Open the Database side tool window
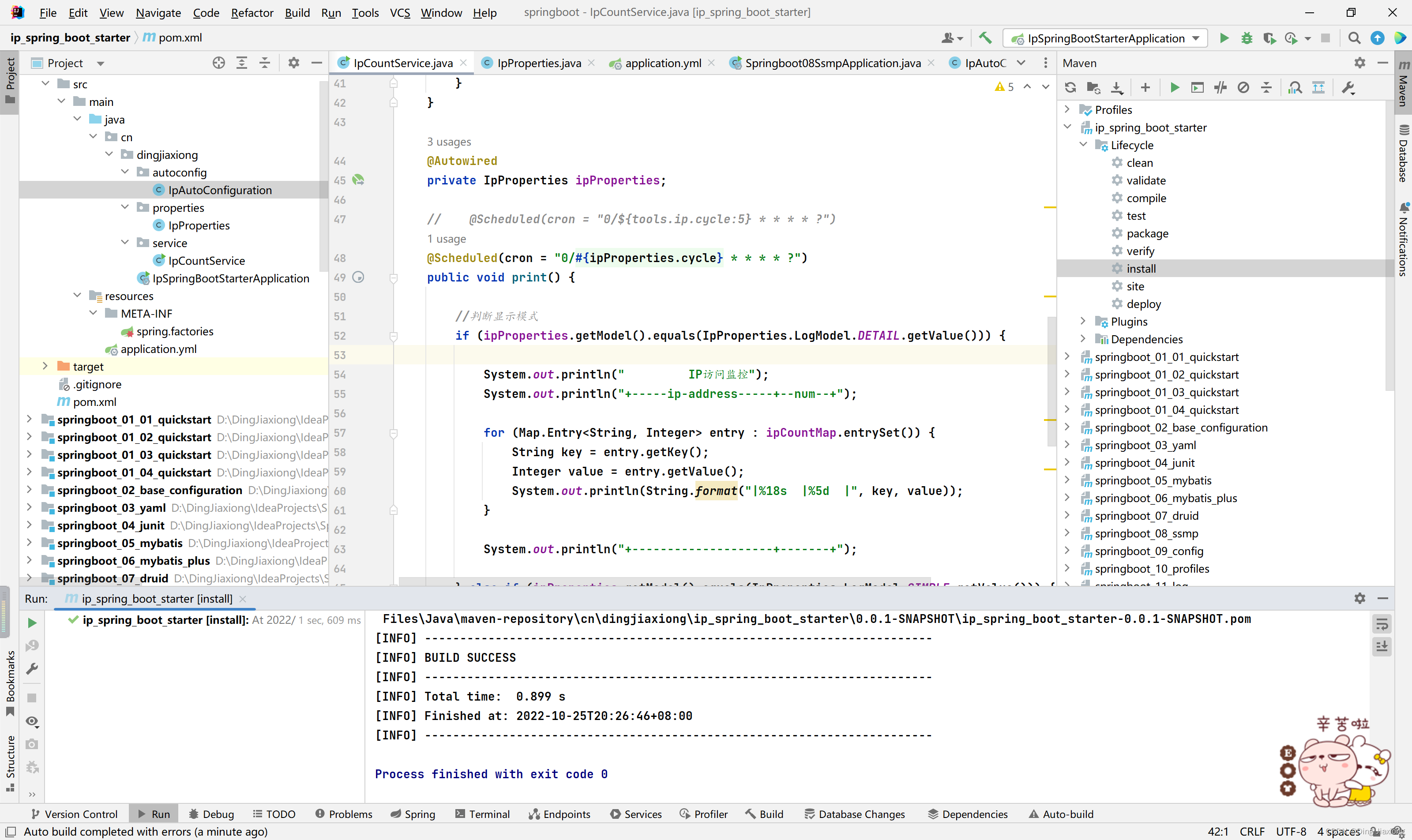1412x840 pixels. 1404,154
